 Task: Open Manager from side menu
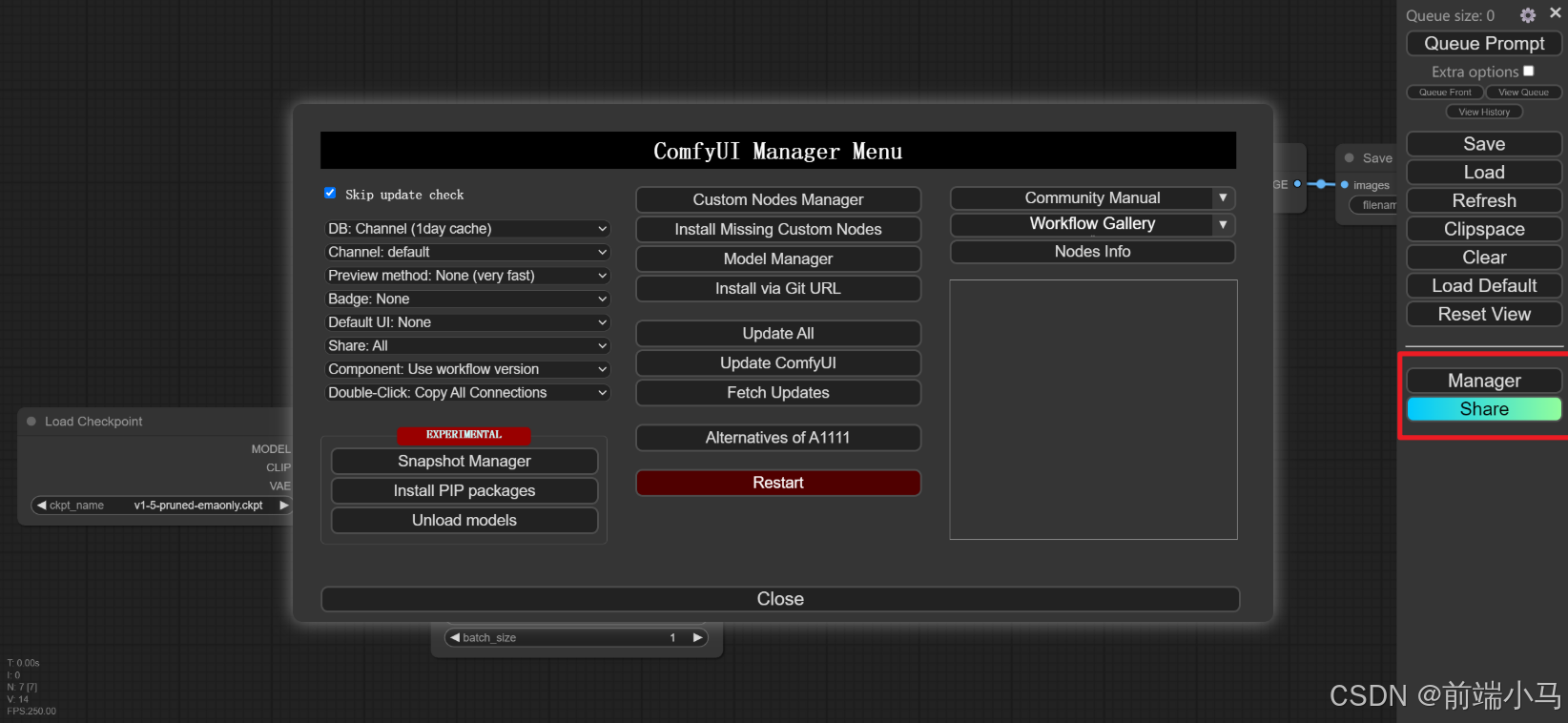pos(1484,381)
